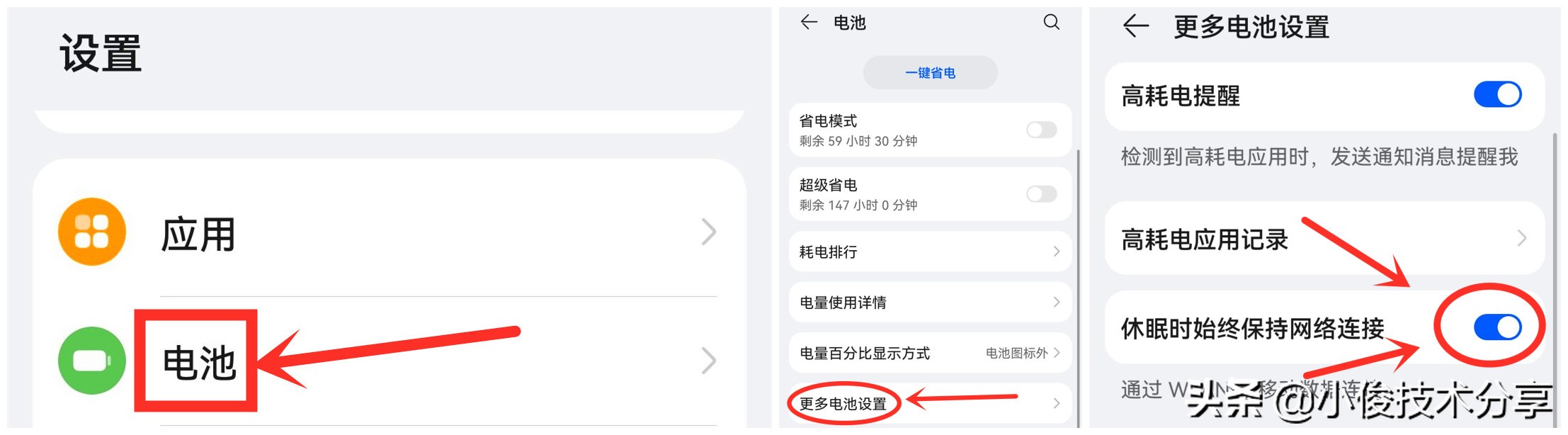
Task: Open 高耗电应用记录 entry
Action: tap(1324, 239)
